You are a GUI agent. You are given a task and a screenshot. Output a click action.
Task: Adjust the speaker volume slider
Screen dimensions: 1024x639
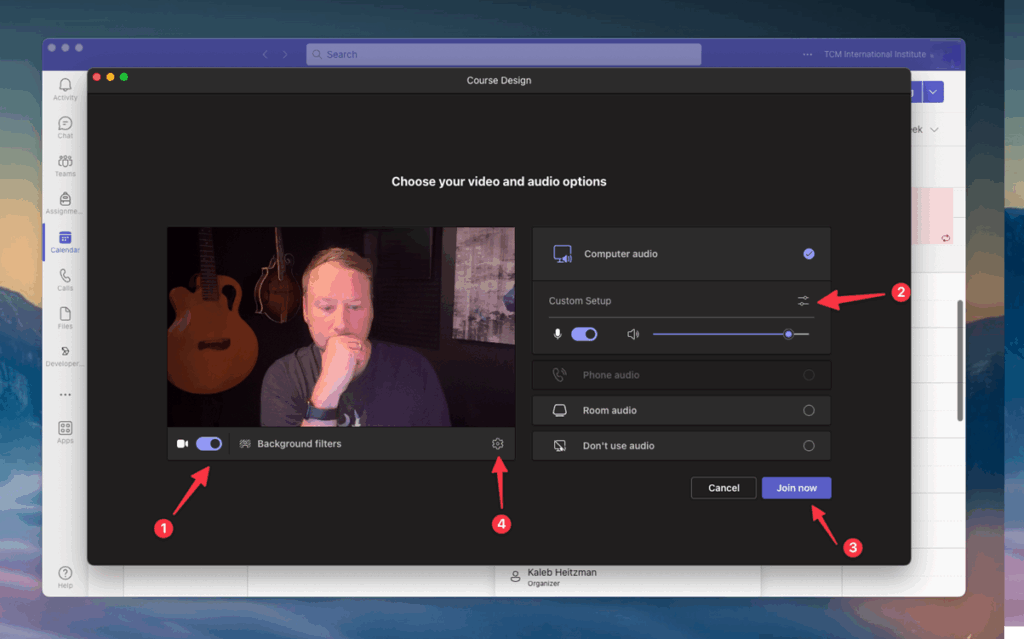point(788,334)
